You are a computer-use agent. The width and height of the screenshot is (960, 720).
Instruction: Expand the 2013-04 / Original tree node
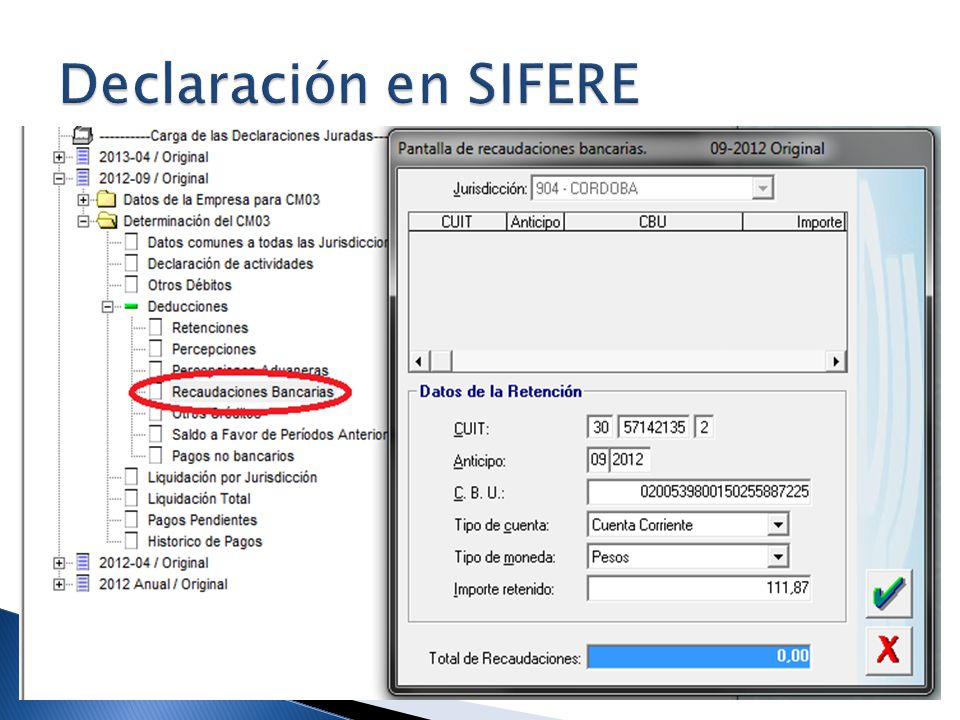(59, 157)
